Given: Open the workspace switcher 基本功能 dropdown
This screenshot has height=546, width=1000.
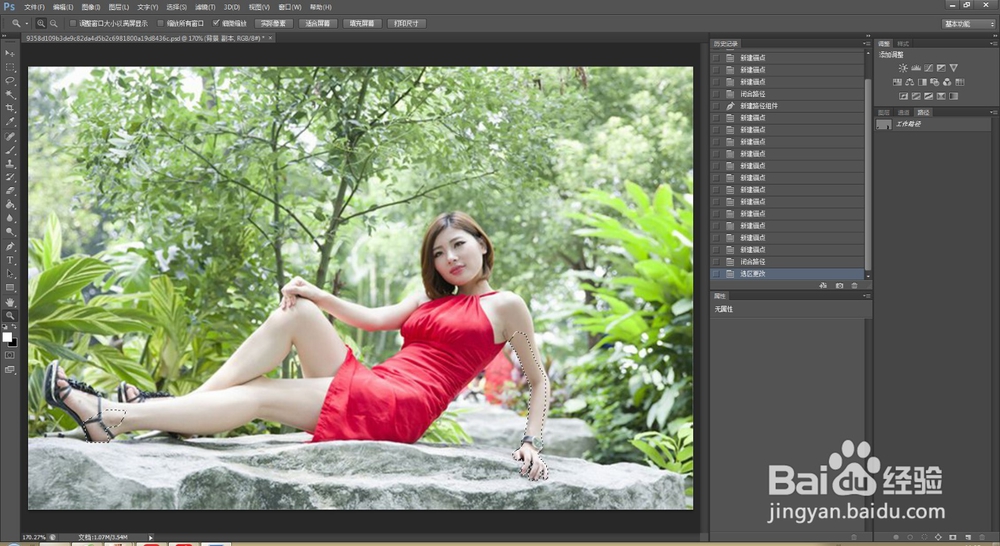Looking at the screenshot, I should tap(969, 24).
